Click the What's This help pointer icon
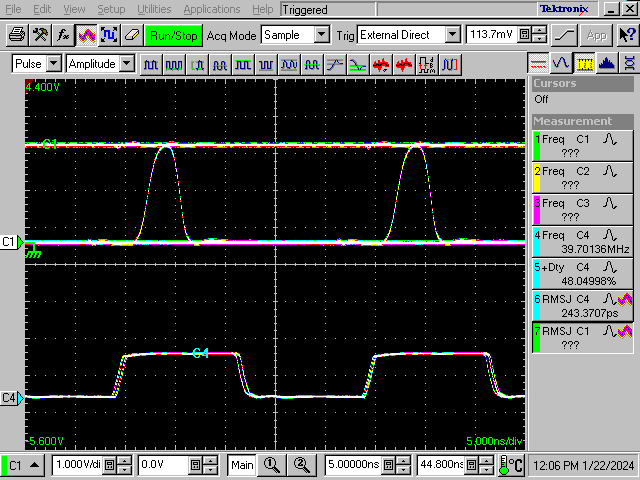 point(627,36)
